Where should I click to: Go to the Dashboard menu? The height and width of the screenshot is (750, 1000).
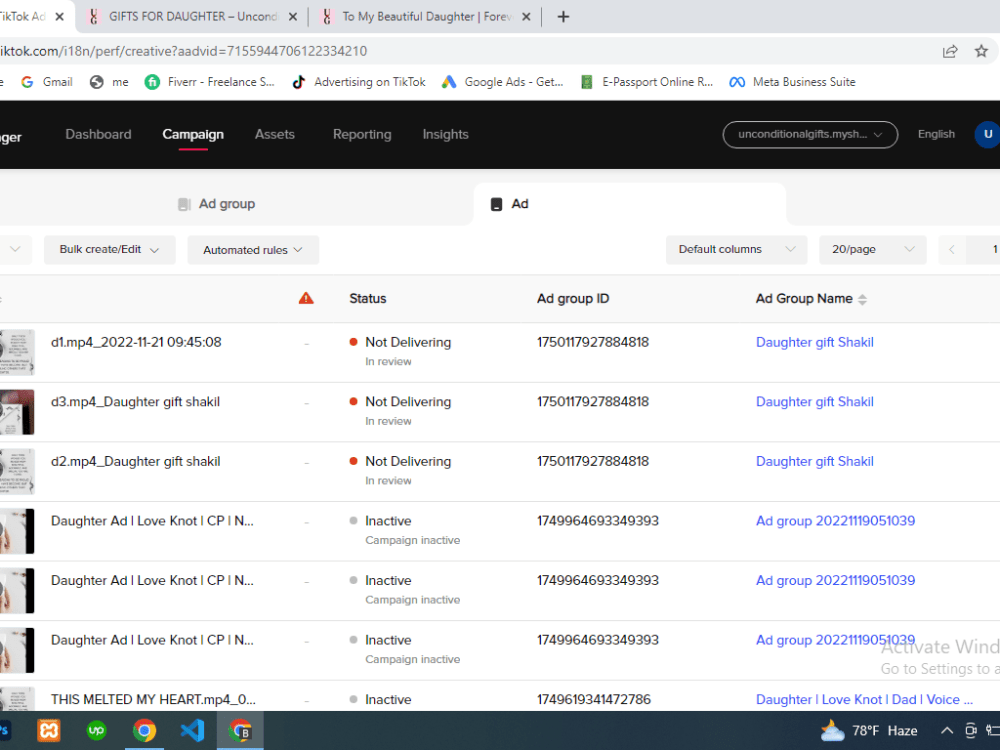[98, 134]
